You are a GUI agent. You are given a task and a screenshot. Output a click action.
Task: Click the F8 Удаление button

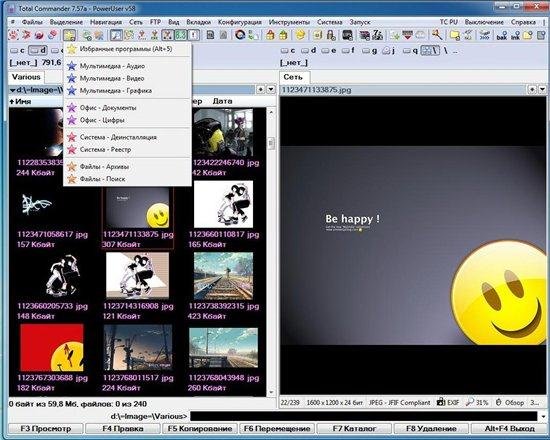(431, 429)
